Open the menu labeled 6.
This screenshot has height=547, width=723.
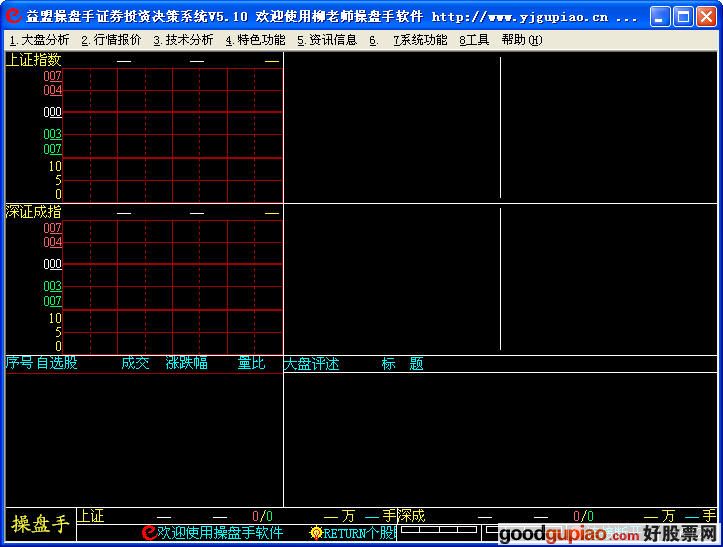click(x=373, y=40)
